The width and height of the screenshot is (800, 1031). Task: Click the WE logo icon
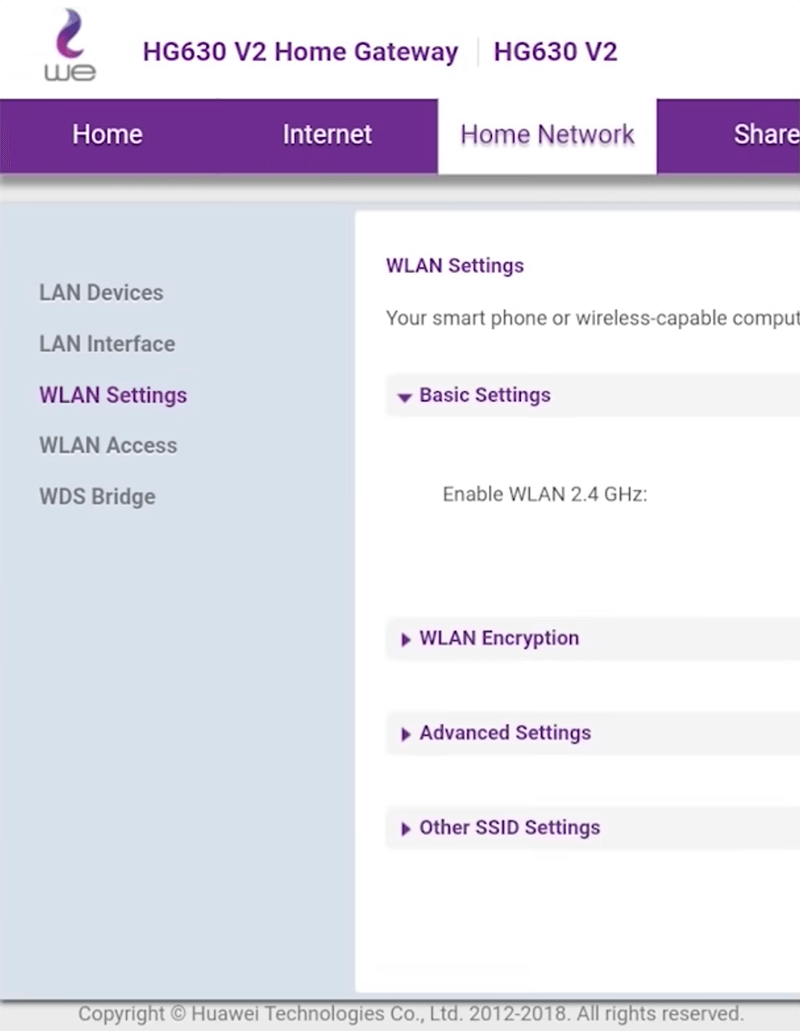(x=69, y=46)
